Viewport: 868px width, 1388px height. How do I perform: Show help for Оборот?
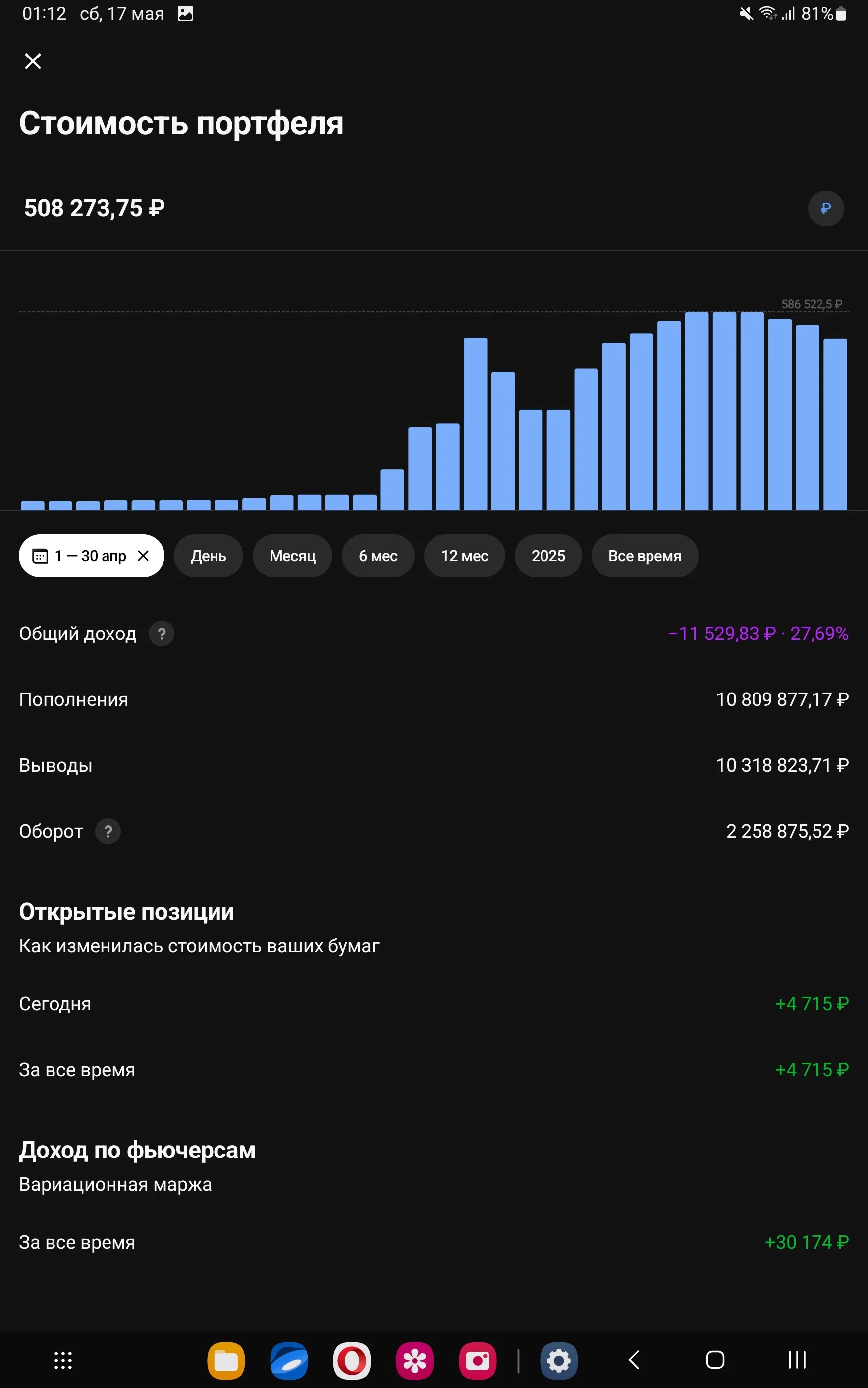click(108, 831)
